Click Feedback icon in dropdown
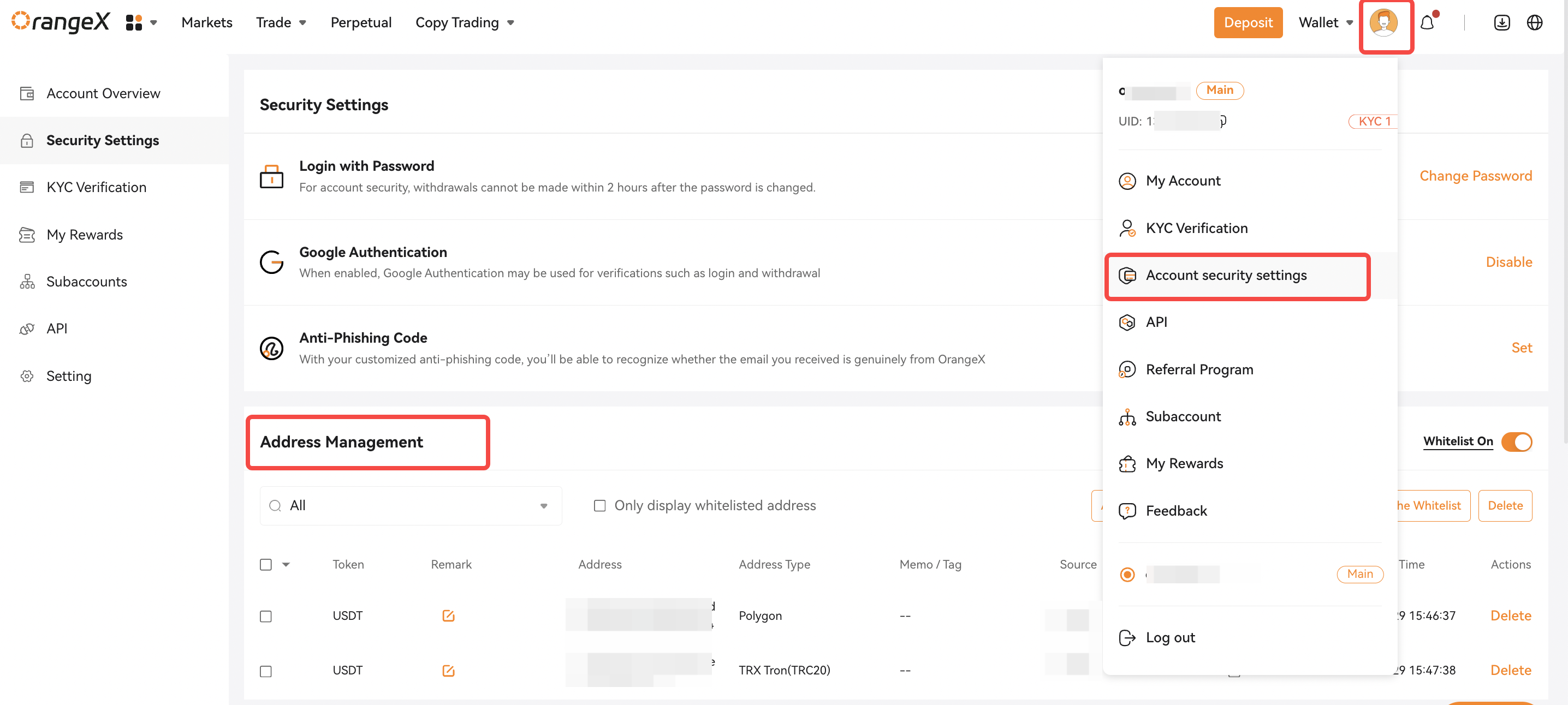 click(1127, 510)
